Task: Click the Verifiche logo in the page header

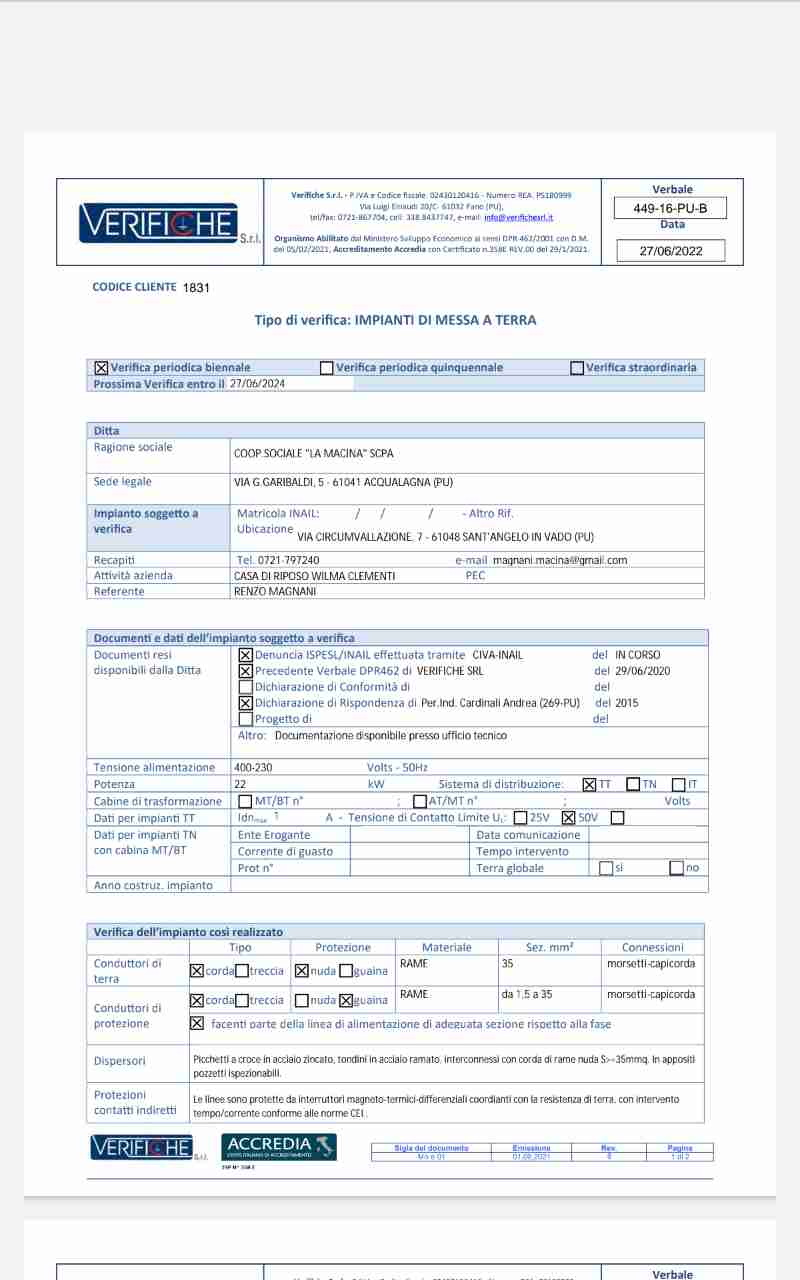Action: (x=158, y=222)
